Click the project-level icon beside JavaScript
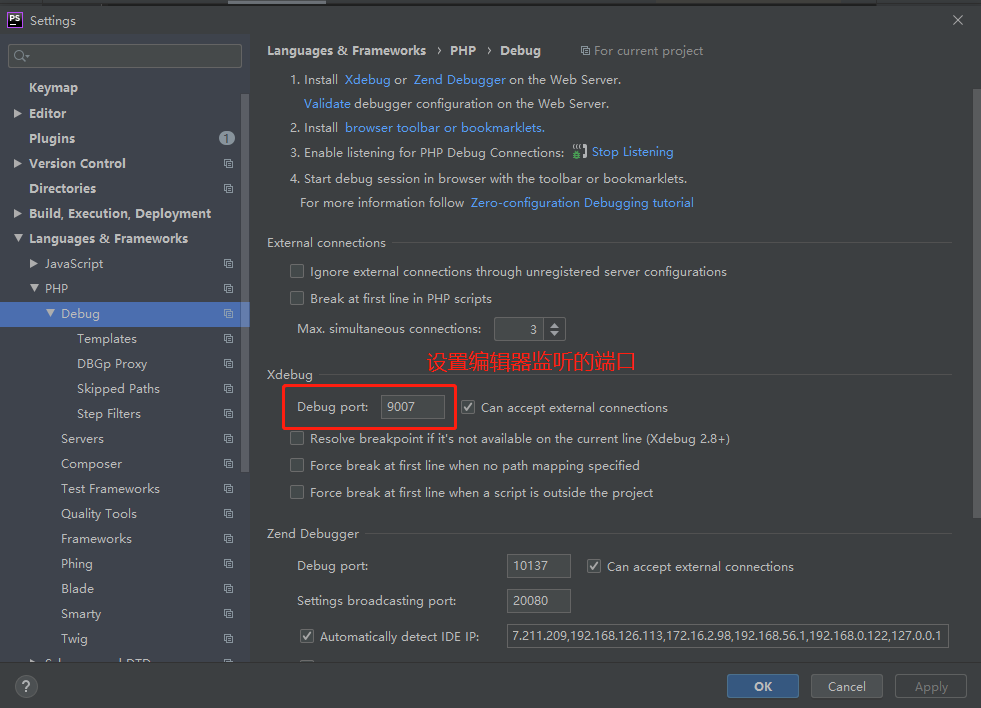Viewport: 981px width, 708px height. coord(228,263)
